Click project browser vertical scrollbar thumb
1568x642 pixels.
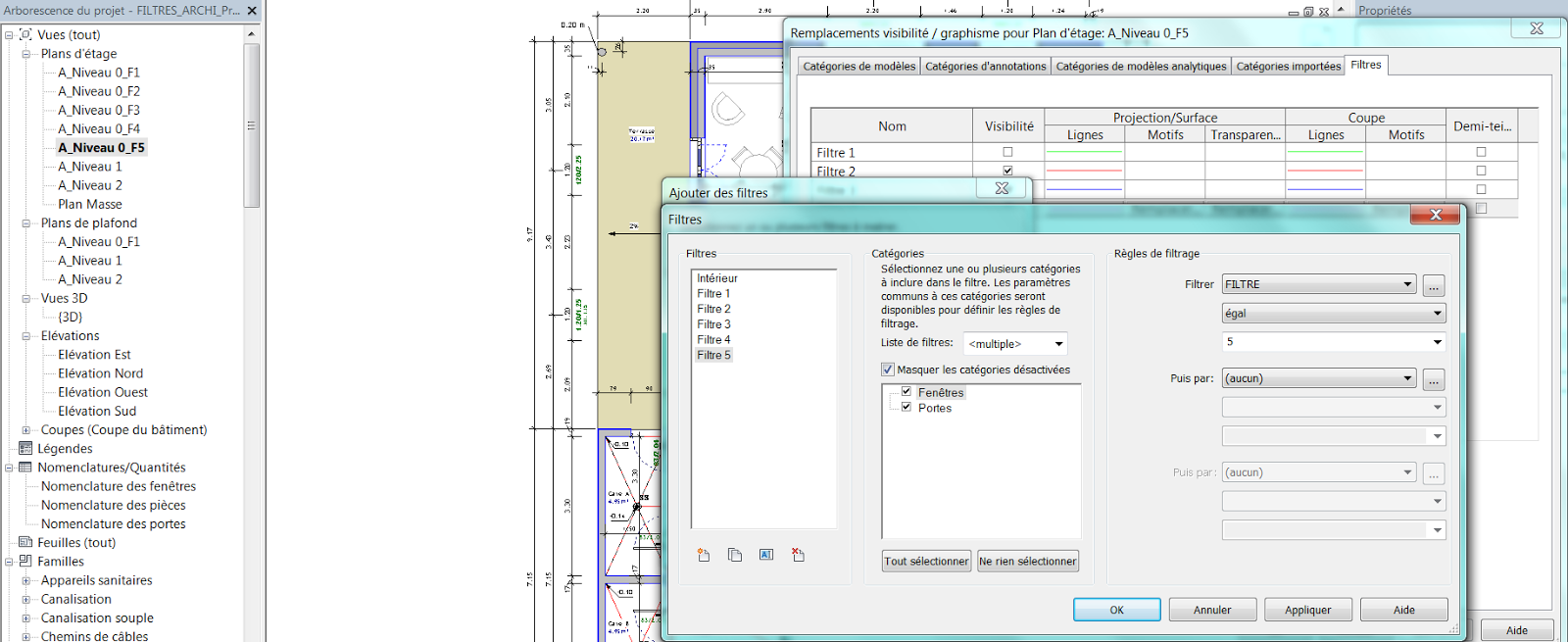click(252, 125)
